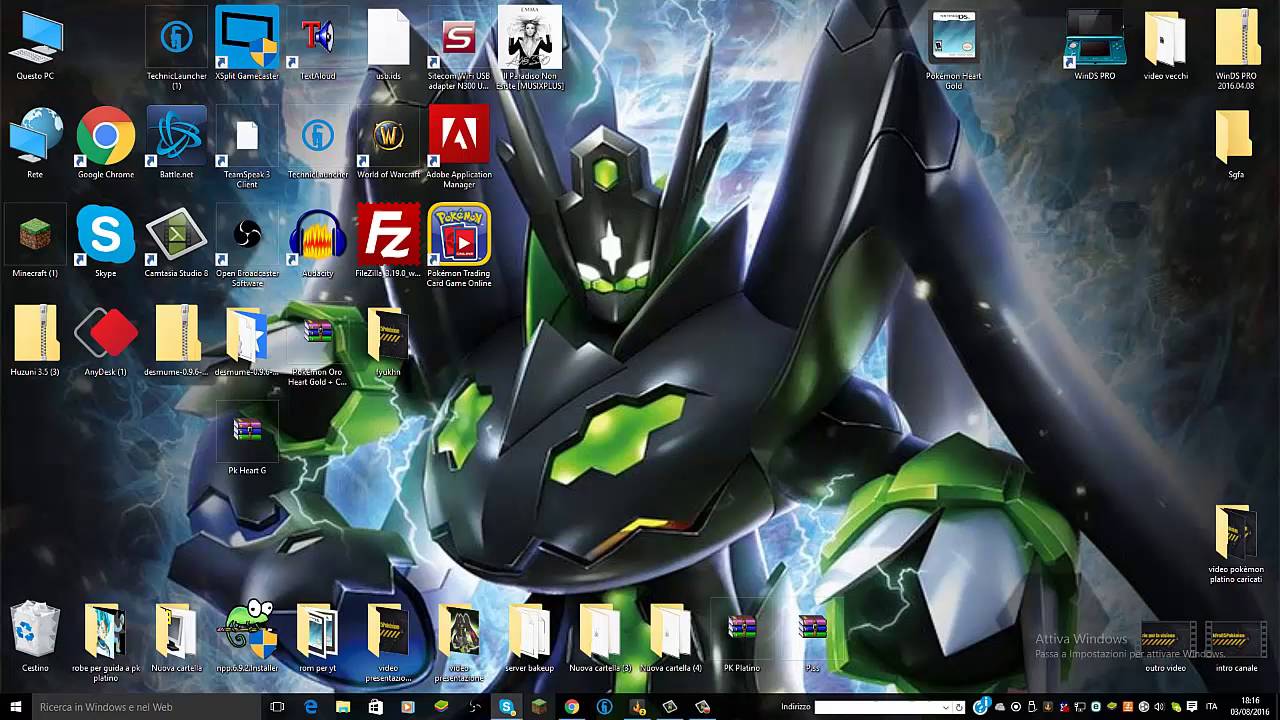The image size is (1280, 720).
Task: Open the Windows Store taskbar icon
Action: pos(375,707)
